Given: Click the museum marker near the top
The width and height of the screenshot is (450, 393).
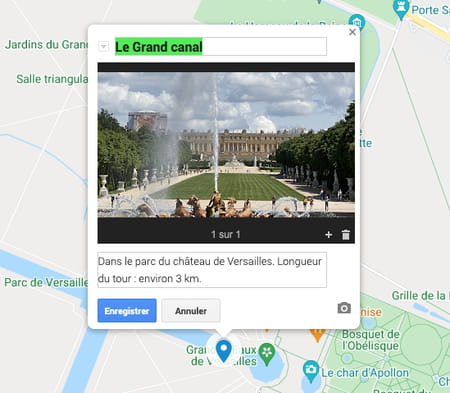Looking at the screenshot, I should [x=357, y=23].
